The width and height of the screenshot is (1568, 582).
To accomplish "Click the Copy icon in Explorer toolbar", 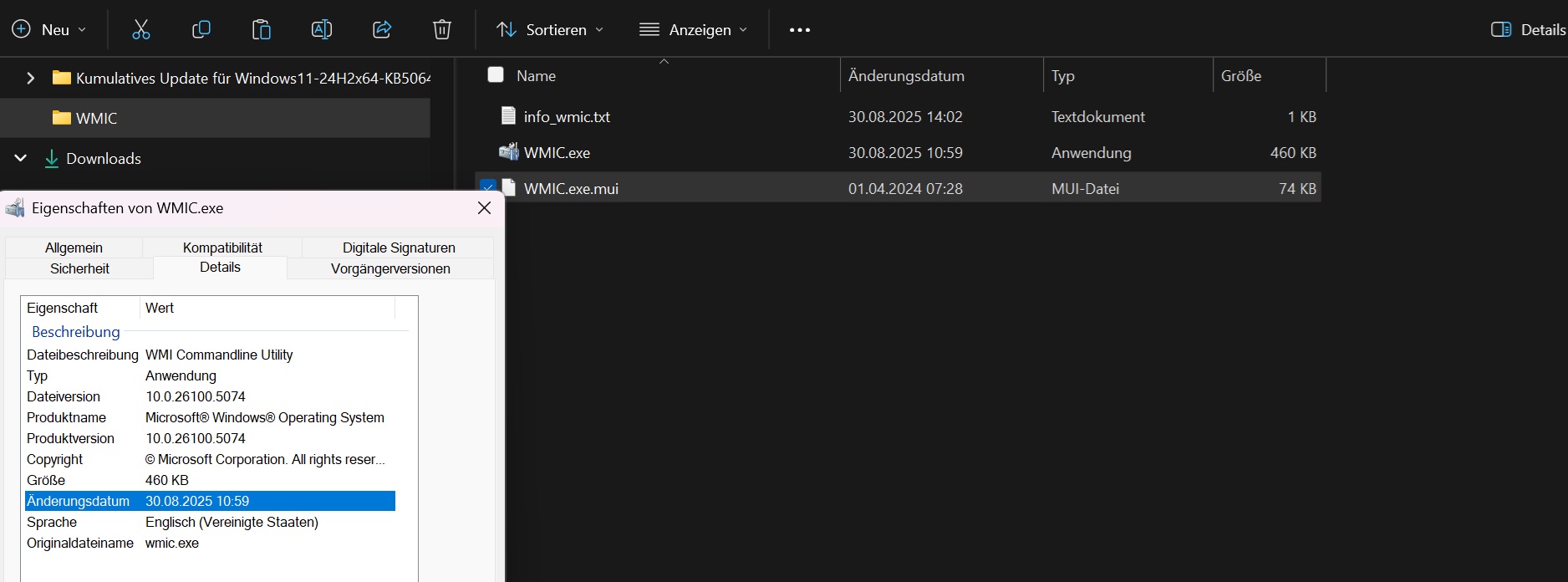I will pyautogui.click(x=201, y=29).
